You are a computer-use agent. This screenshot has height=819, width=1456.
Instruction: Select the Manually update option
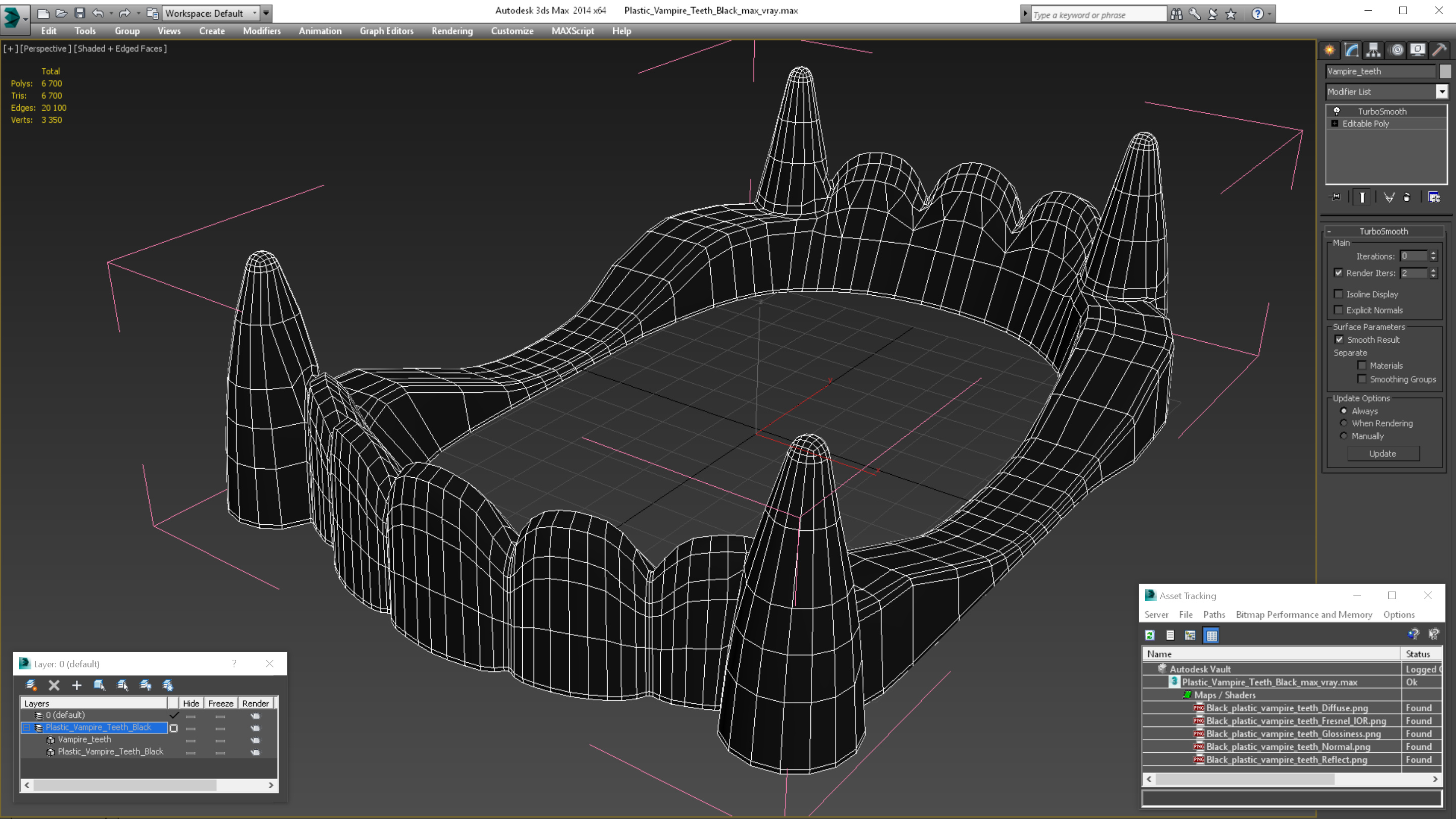[x=1344, y=436]
